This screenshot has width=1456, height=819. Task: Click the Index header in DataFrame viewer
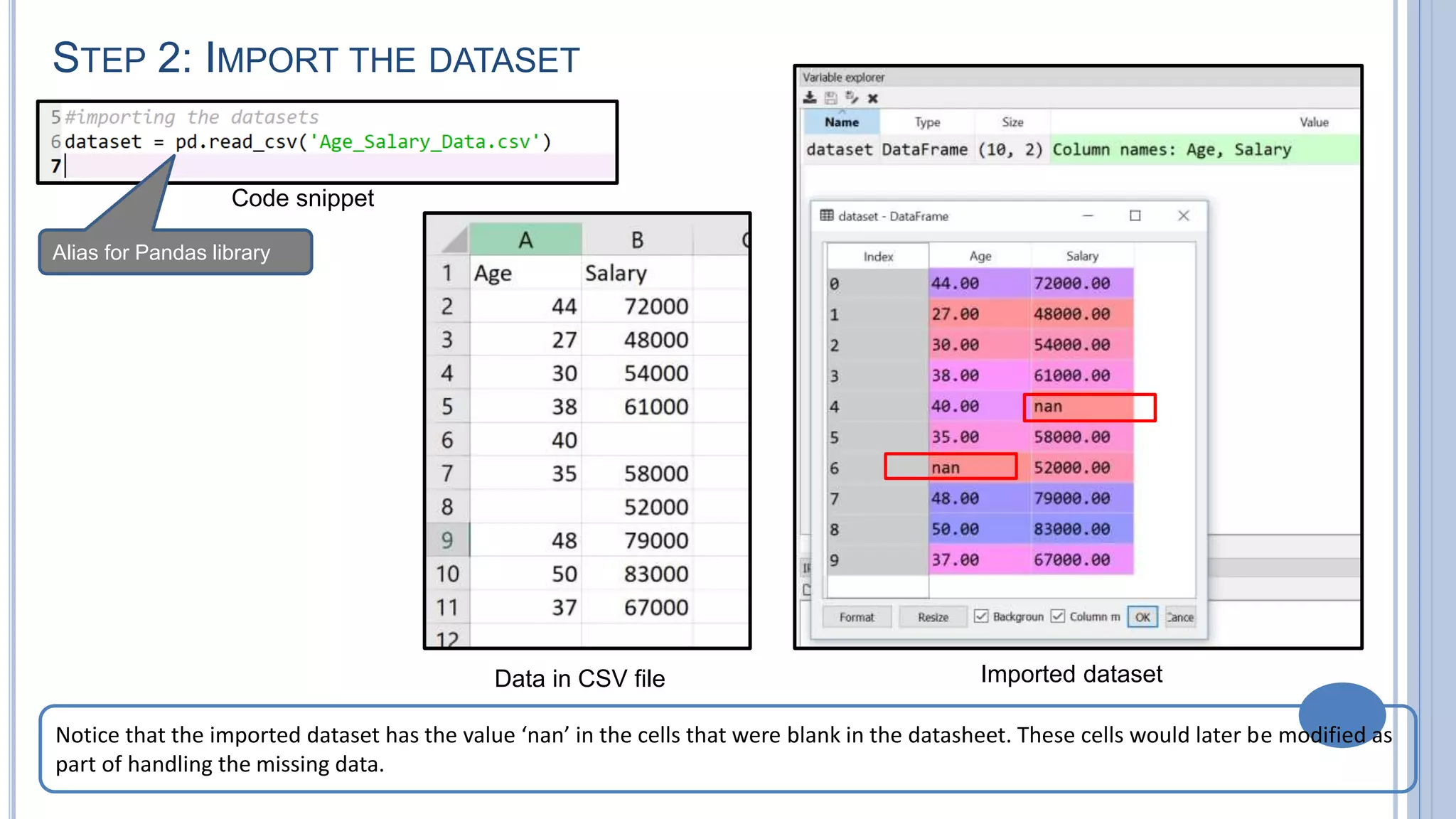coord(878,256)
